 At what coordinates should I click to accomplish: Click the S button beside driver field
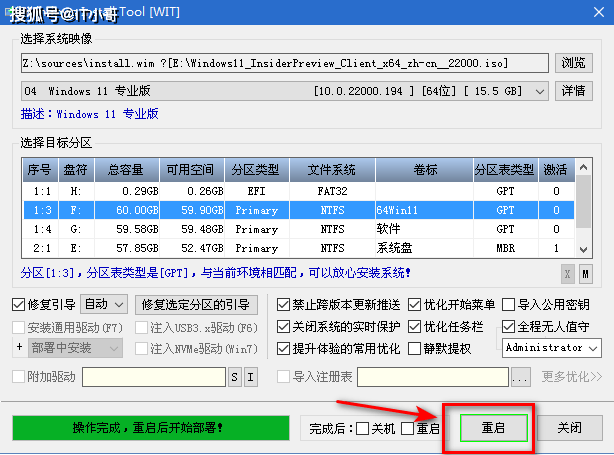235,377
